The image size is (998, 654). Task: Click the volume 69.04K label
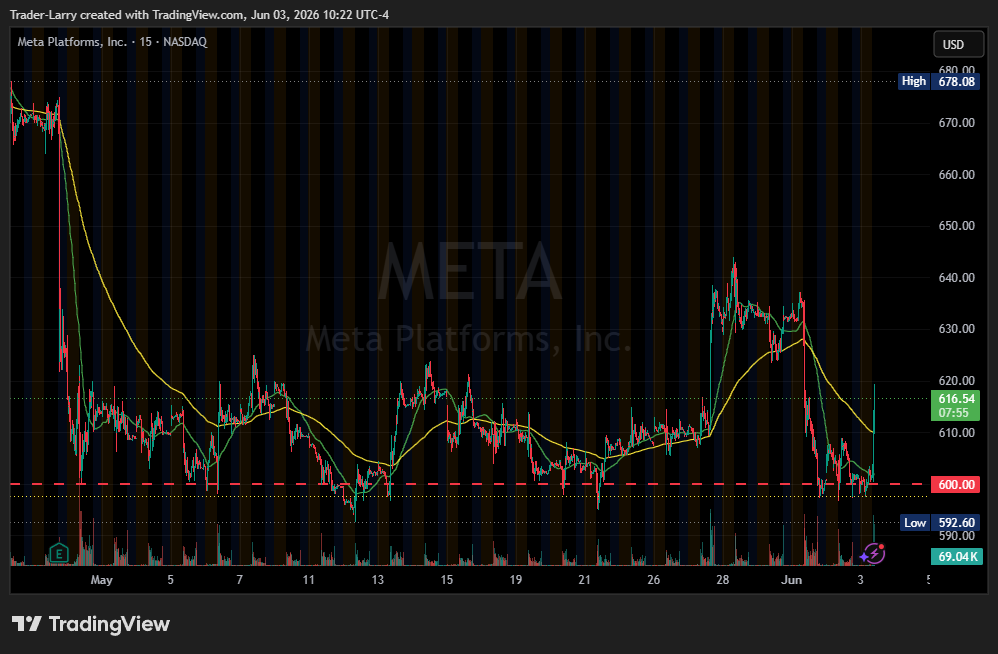(956, 557)
